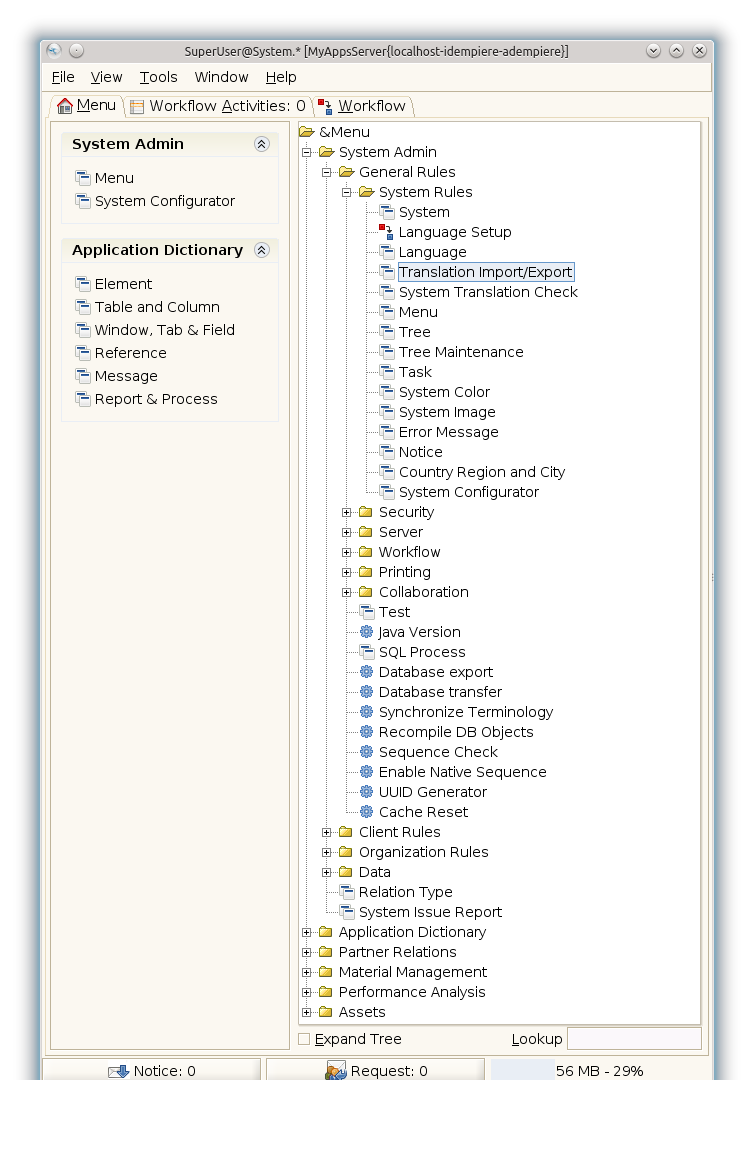
Task: Click the Request icon in status bar
Action: tap(335, 1071)
